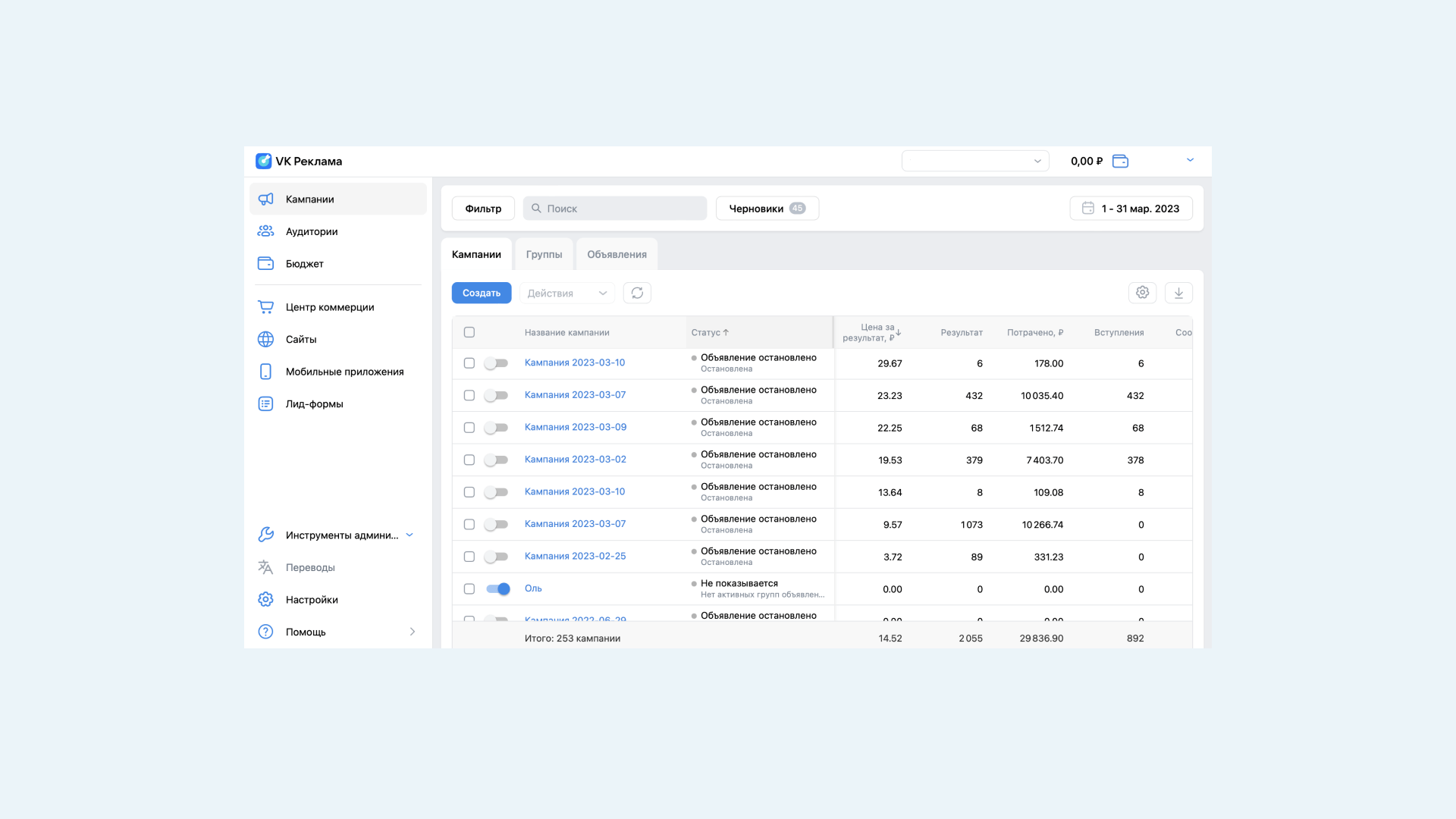Click price value 29.67
1456x819 pixels.
(890, 363)
